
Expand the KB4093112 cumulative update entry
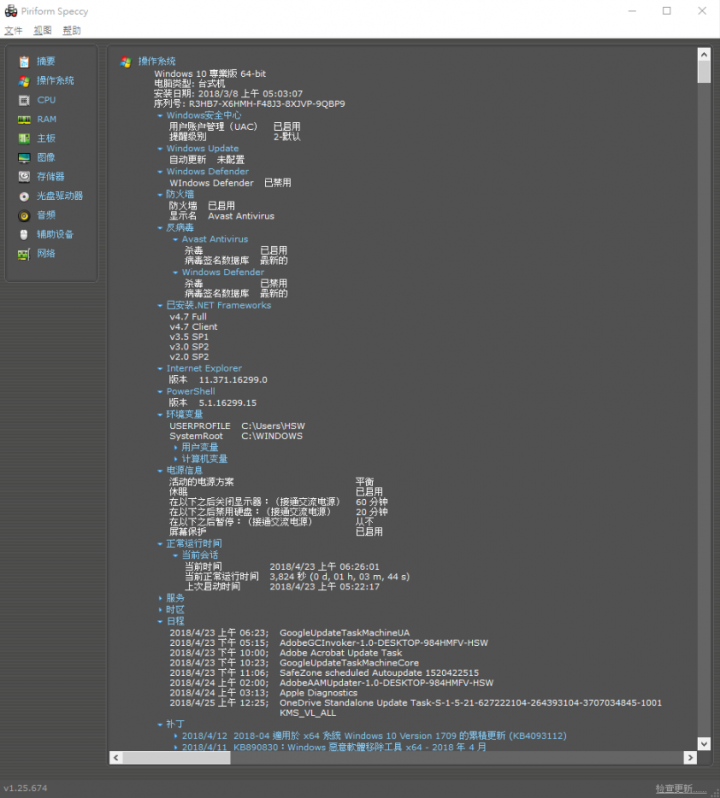(x=176, y=736)
